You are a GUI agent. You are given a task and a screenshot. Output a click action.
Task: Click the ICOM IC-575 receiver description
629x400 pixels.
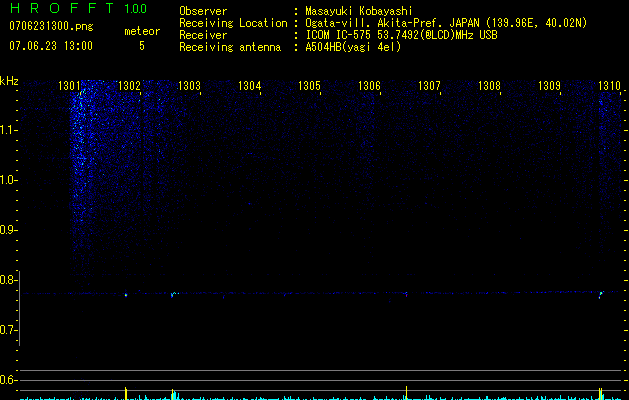[401, 35]
